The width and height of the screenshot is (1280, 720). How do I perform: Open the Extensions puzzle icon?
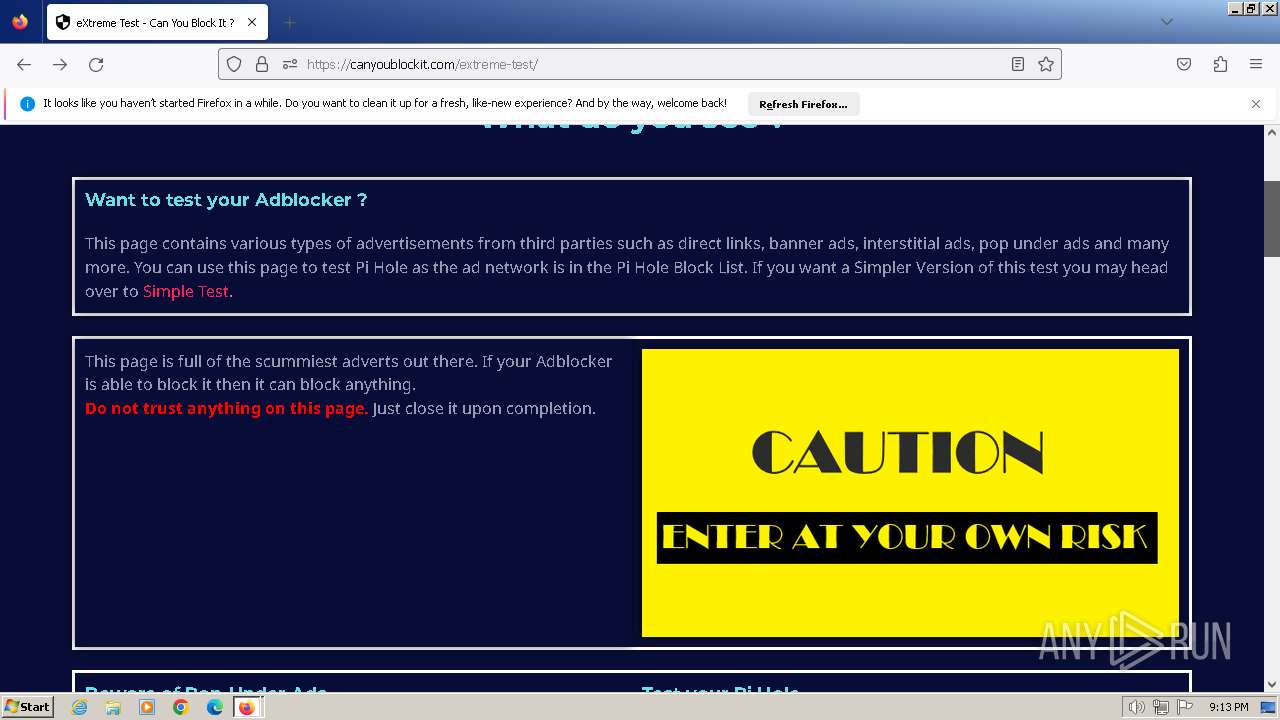(1220, 64)
